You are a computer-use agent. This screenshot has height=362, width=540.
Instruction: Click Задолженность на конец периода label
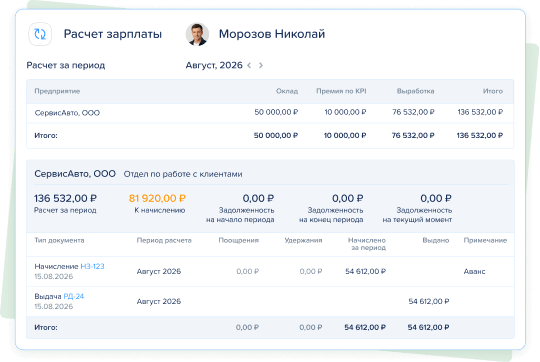pyautogui.click(x=331, y=215)
